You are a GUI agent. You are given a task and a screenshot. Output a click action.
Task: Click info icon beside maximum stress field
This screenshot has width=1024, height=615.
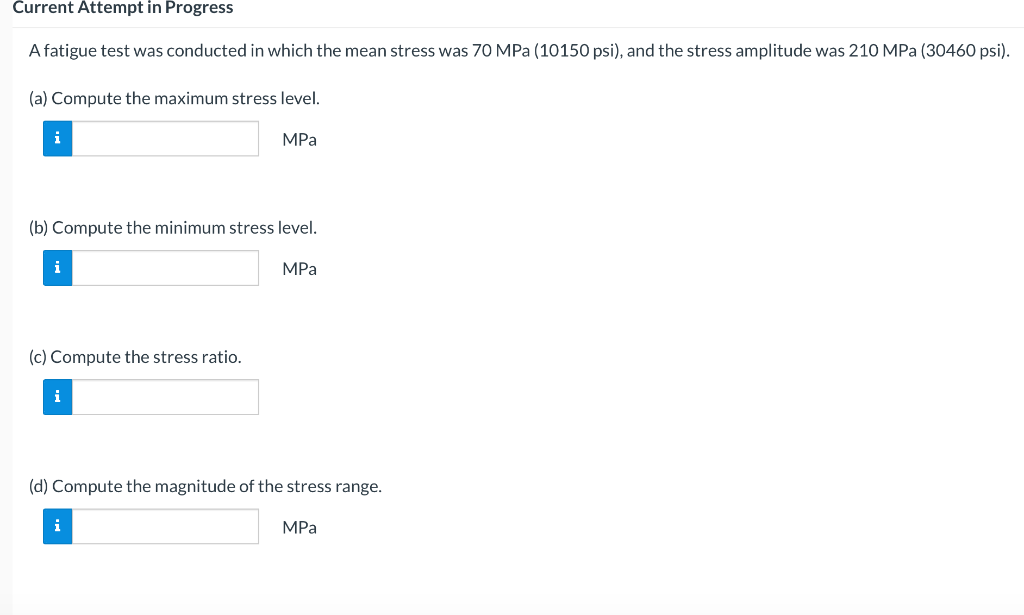coord(58,139)
